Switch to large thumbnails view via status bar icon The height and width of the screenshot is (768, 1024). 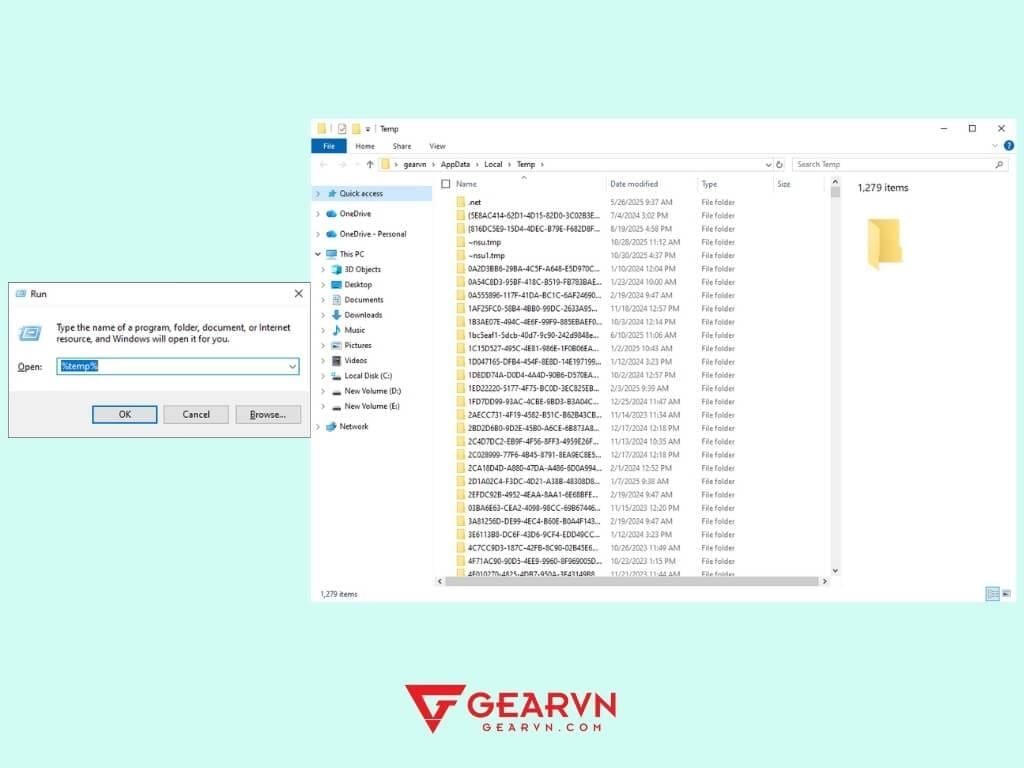(1004, 593)
